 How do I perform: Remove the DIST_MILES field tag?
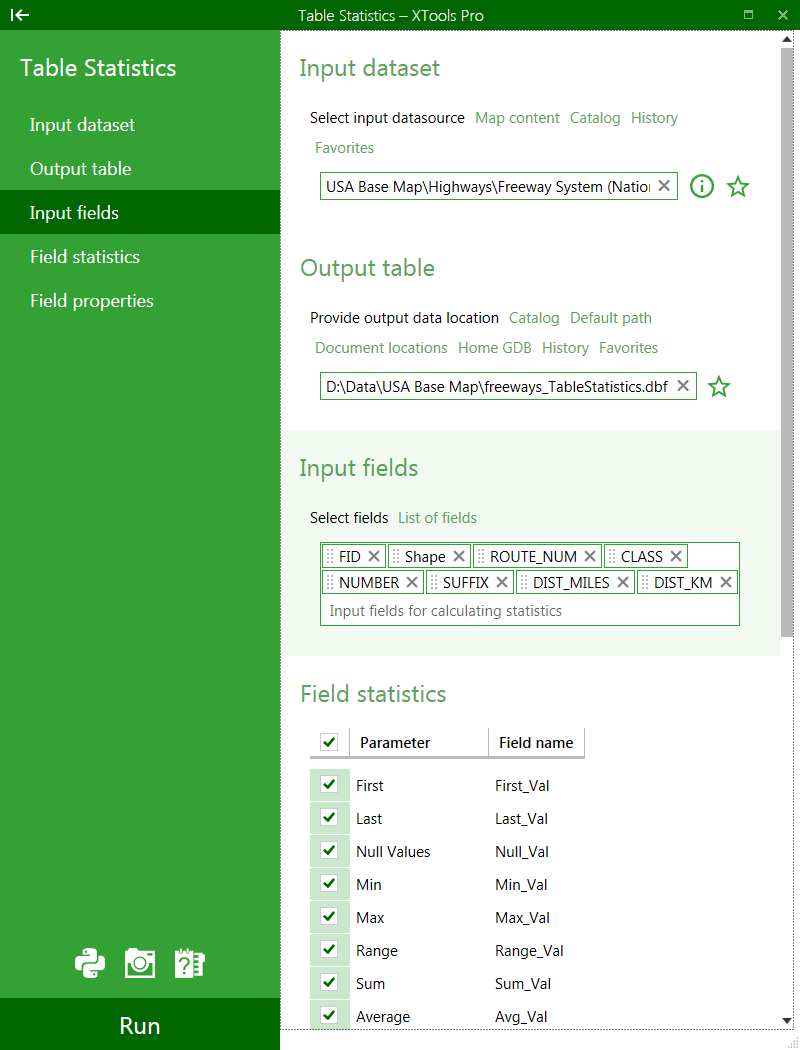point(623,582)
